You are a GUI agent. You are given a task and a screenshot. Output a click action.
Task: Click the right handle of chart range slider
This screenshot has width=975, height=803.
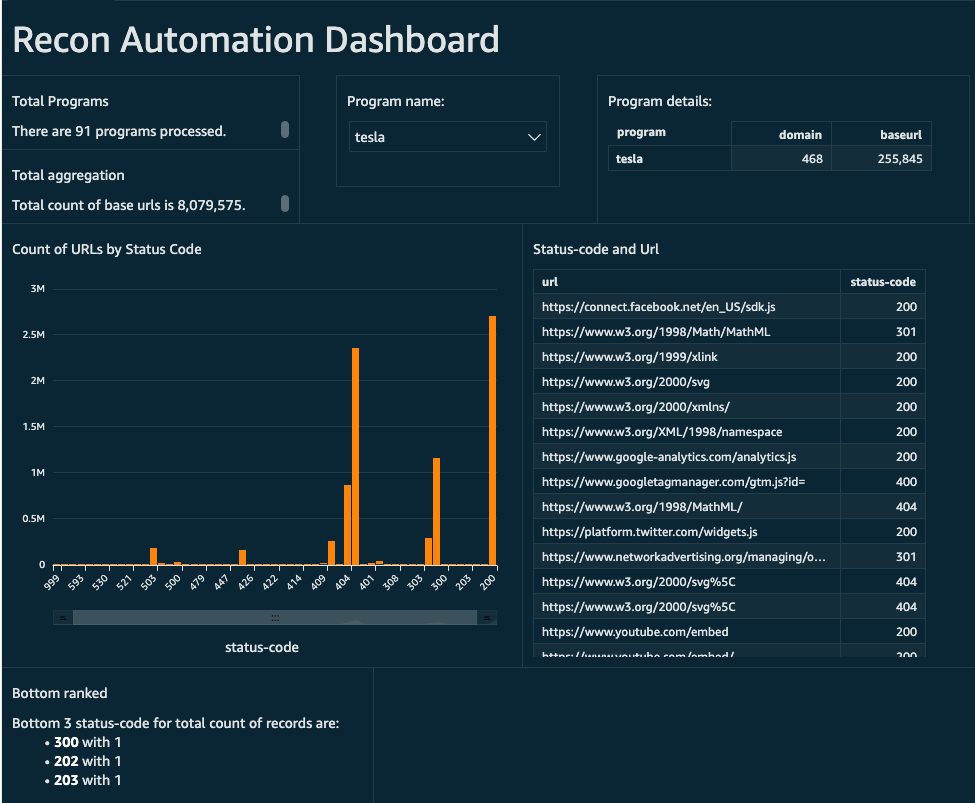[x=487, y=618]
